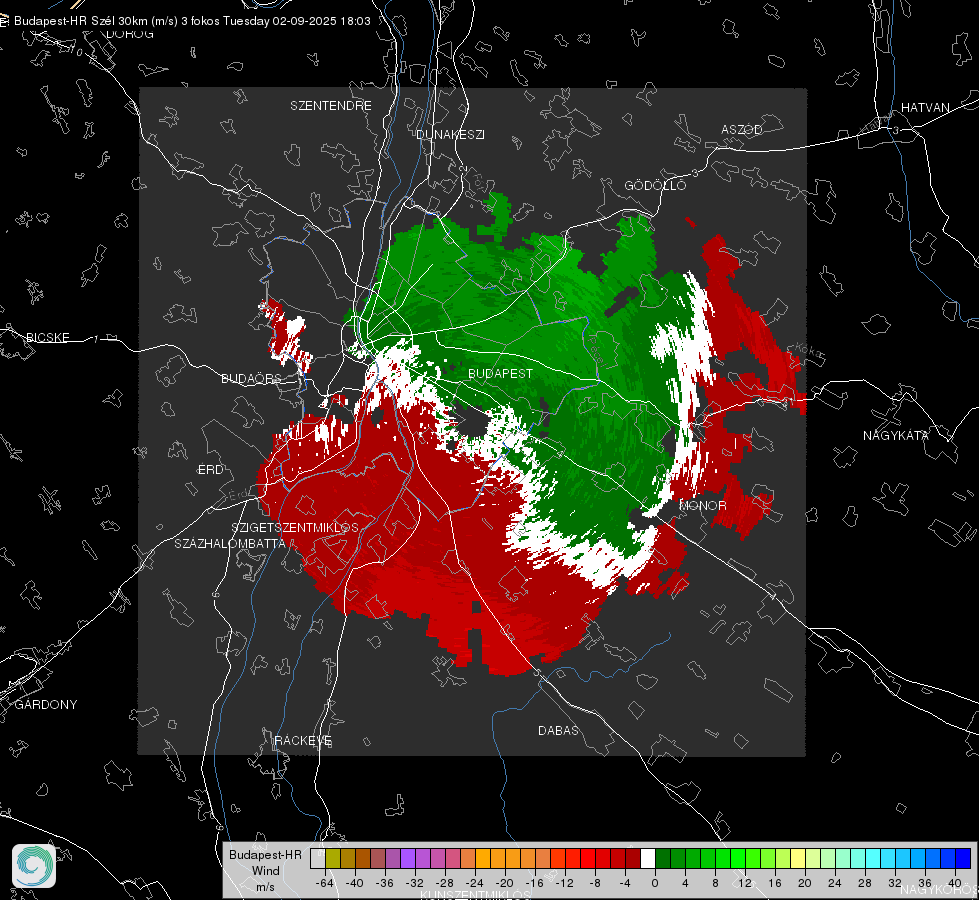Screen dimensions: 979x900
Task: Click the 16 legend value
Action: (x=775, y=883)
